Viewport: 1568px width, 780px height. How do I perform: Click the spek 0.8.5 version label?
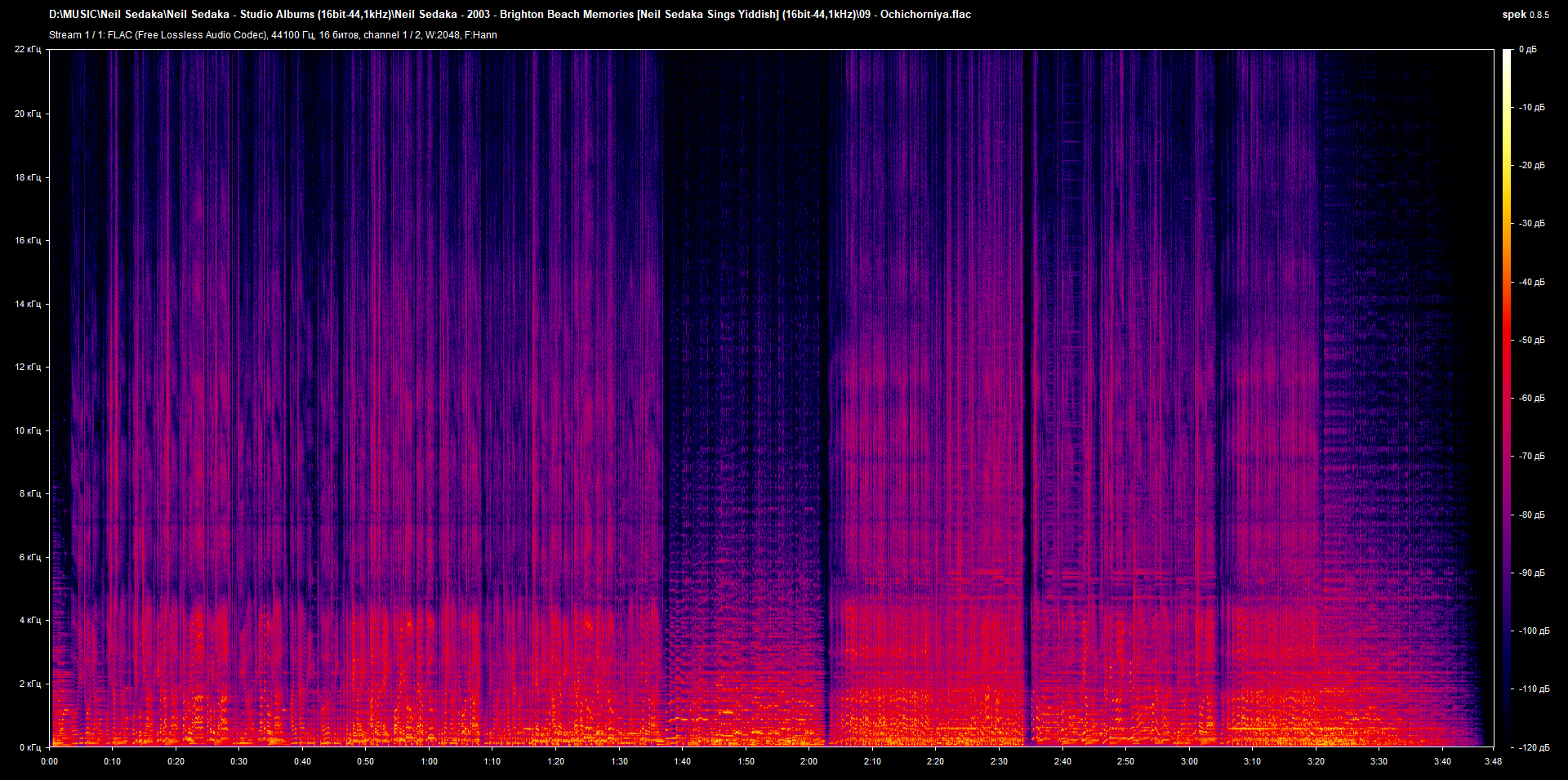1526,14
